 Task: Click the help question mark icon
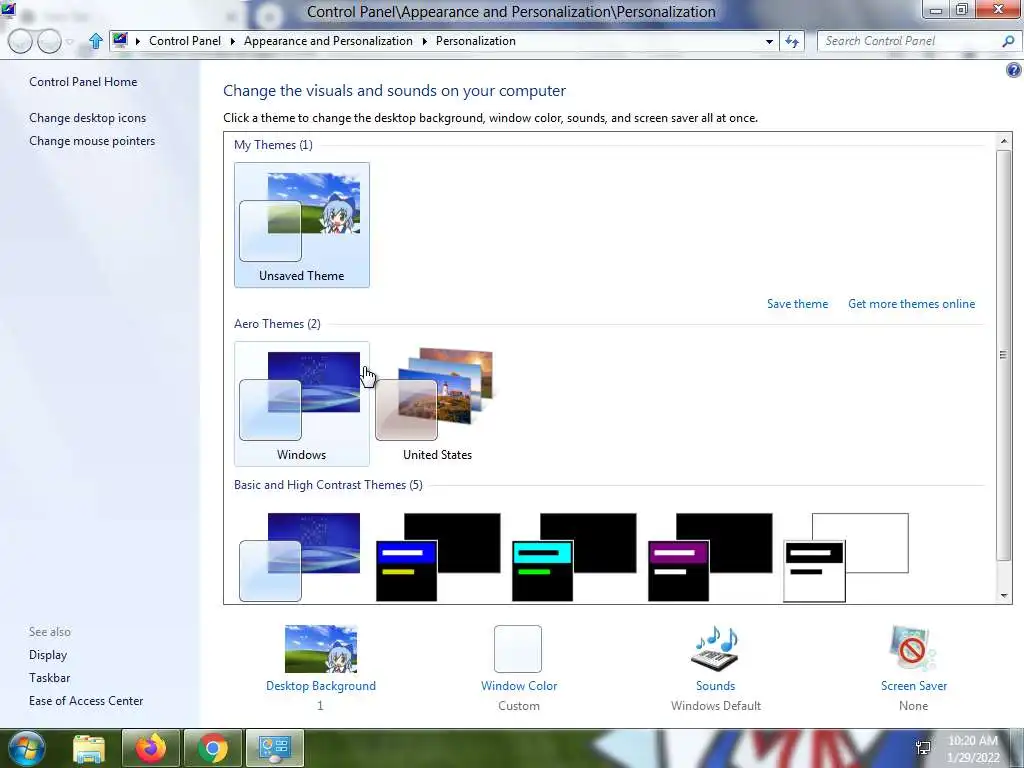(x=1014, y=70)
